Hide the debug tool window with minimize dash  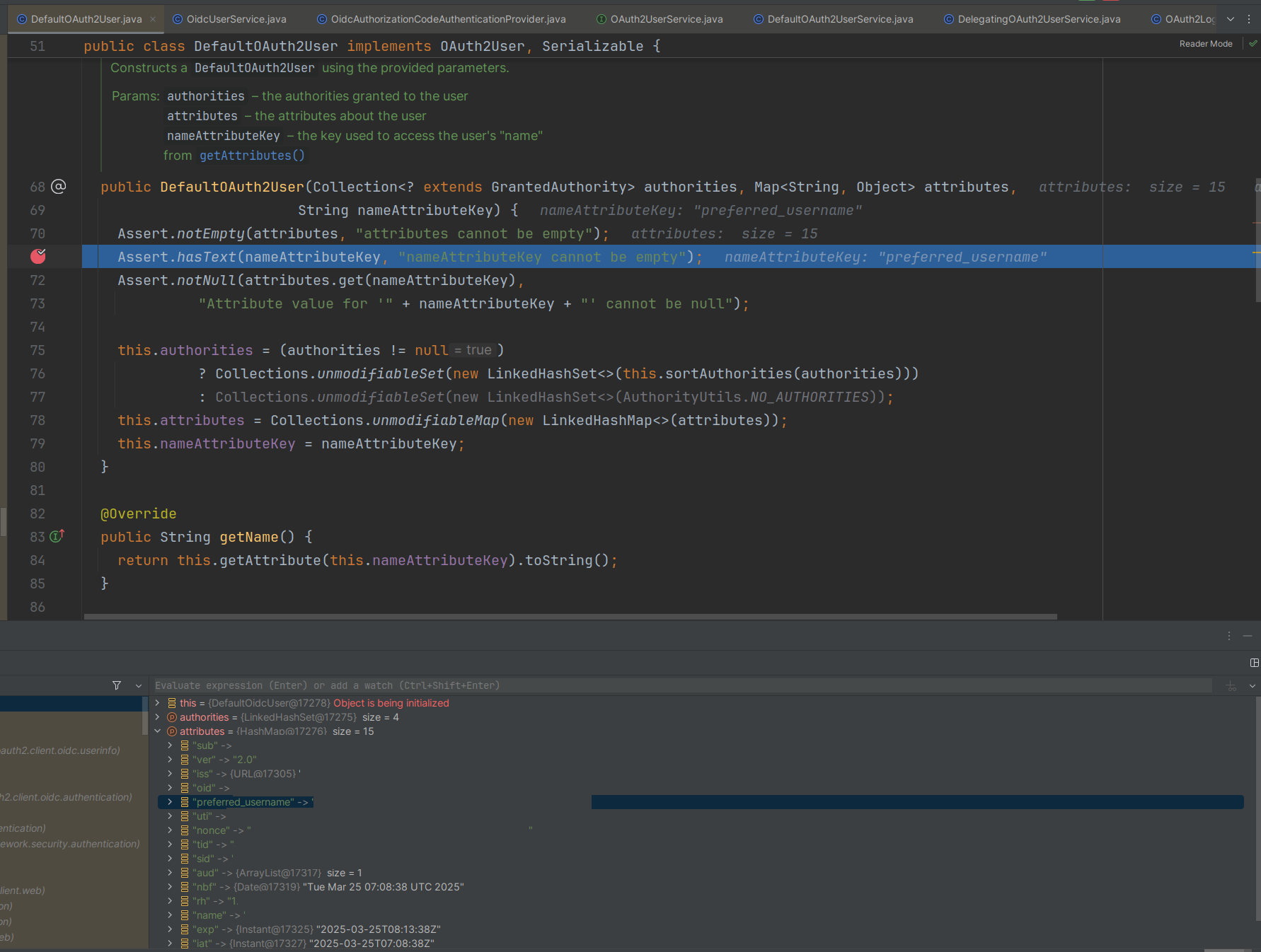point(1248,636)
